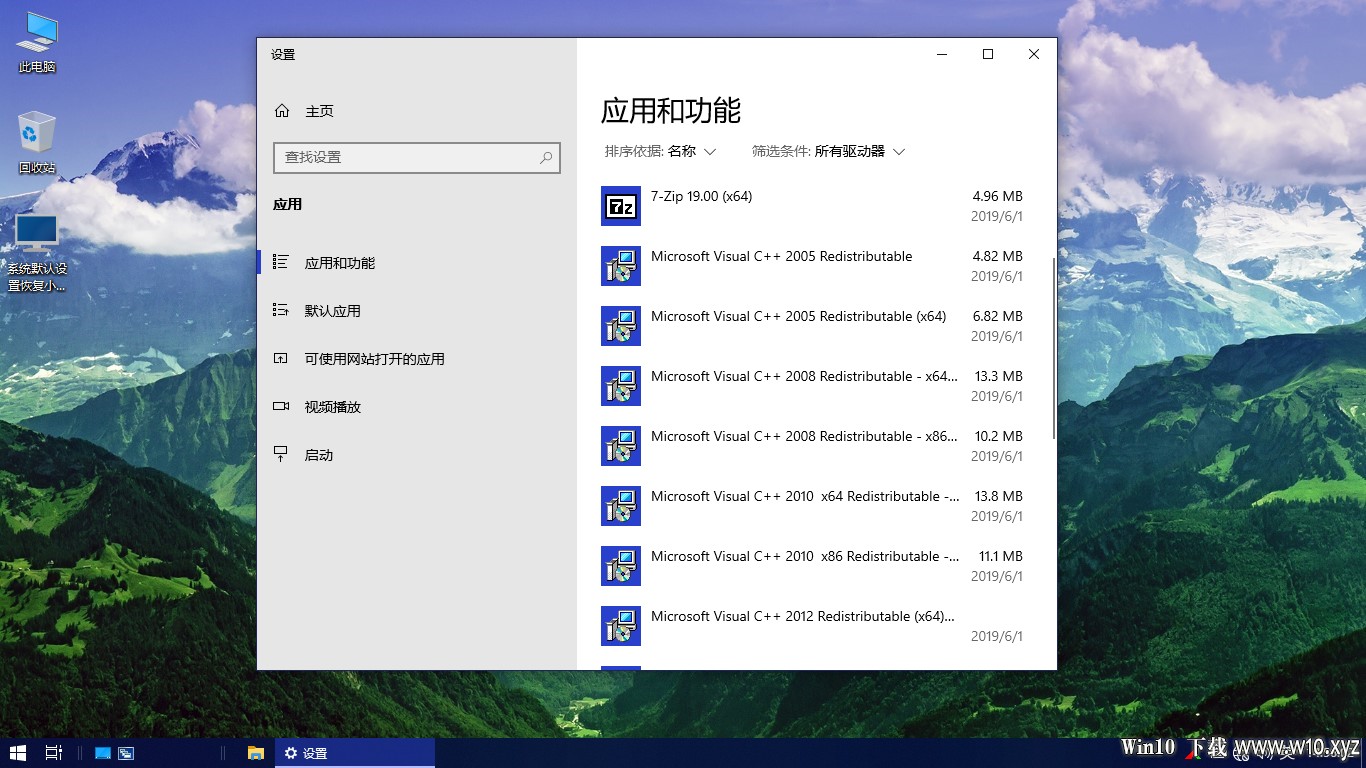Click the 应用和功能 page heading
The height and width of the screenshot is (768, 1366).
coord(671,110)
